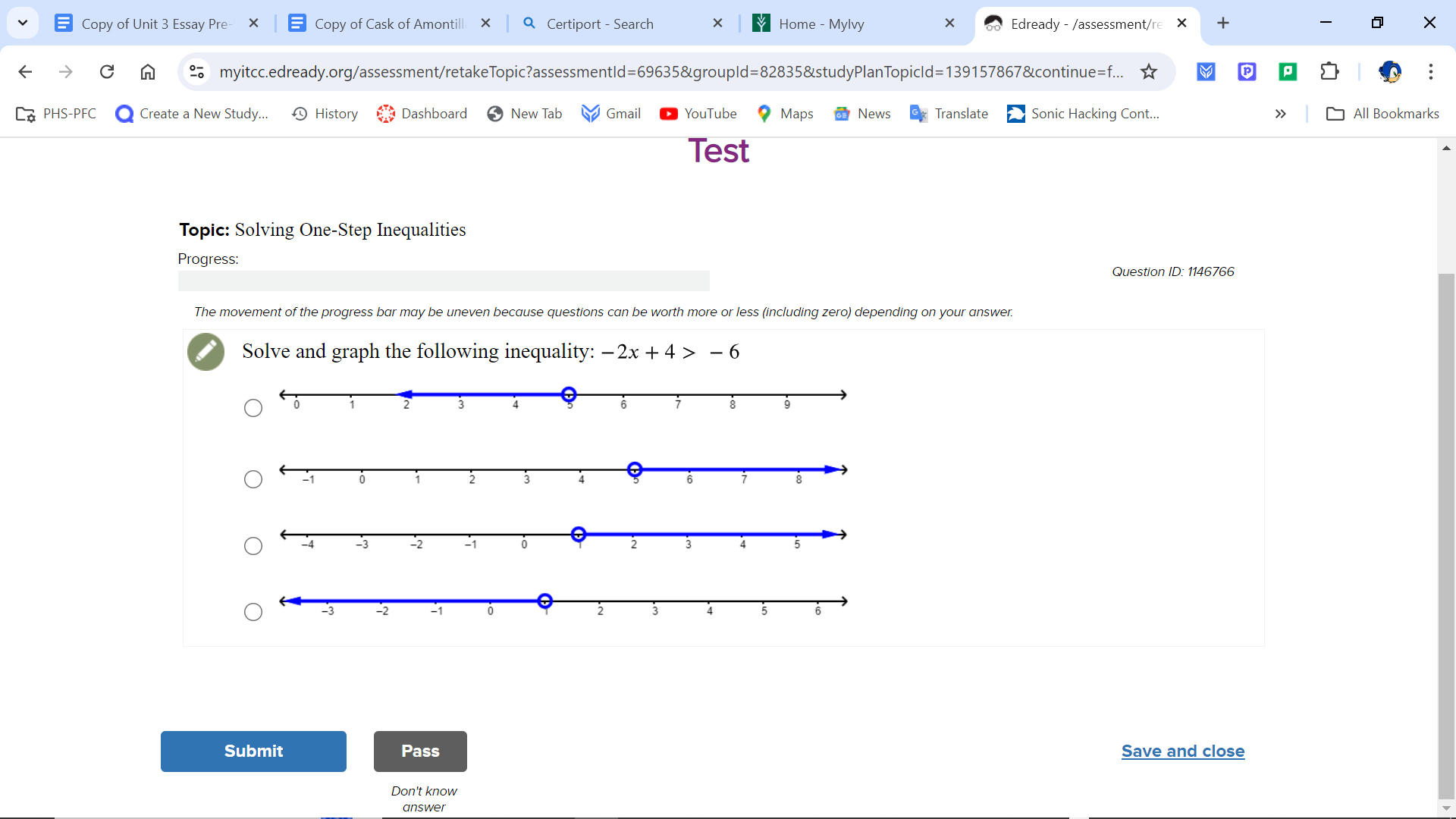Image resolution: width=1456 pixels, height=819 pixels.
Task: Open Maps bookmark
Action: (786, 114)
